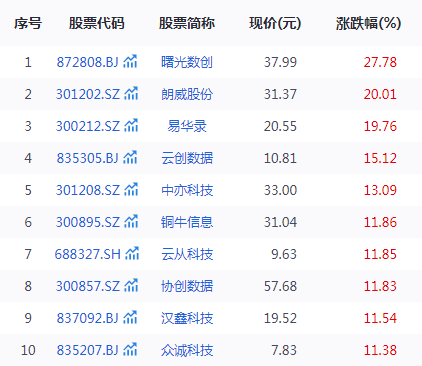Sort by 涨跌幅(%) column header
The image size is (422, 366).
point(368,23)
